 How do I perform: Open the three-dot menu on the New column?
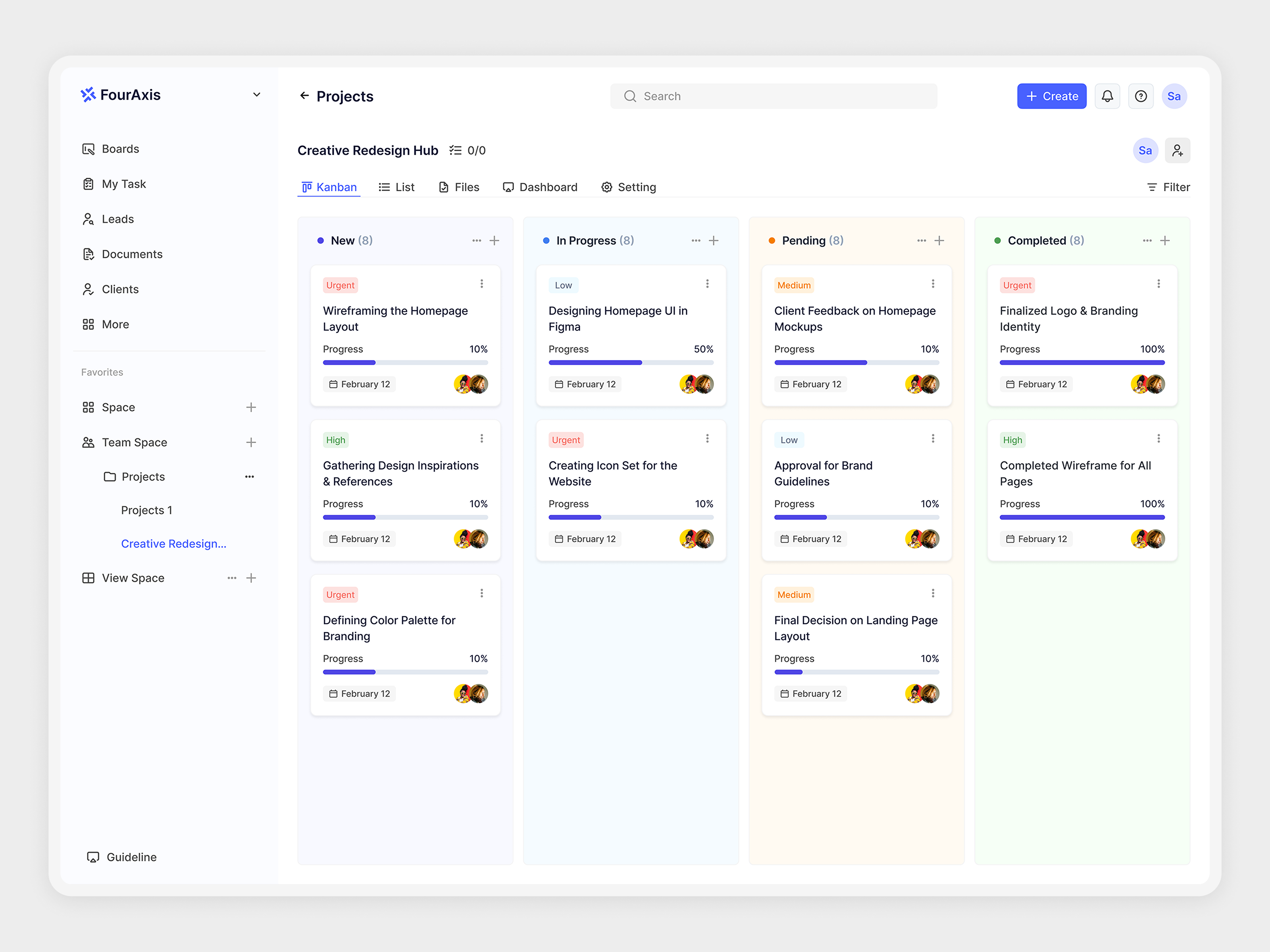477,240
